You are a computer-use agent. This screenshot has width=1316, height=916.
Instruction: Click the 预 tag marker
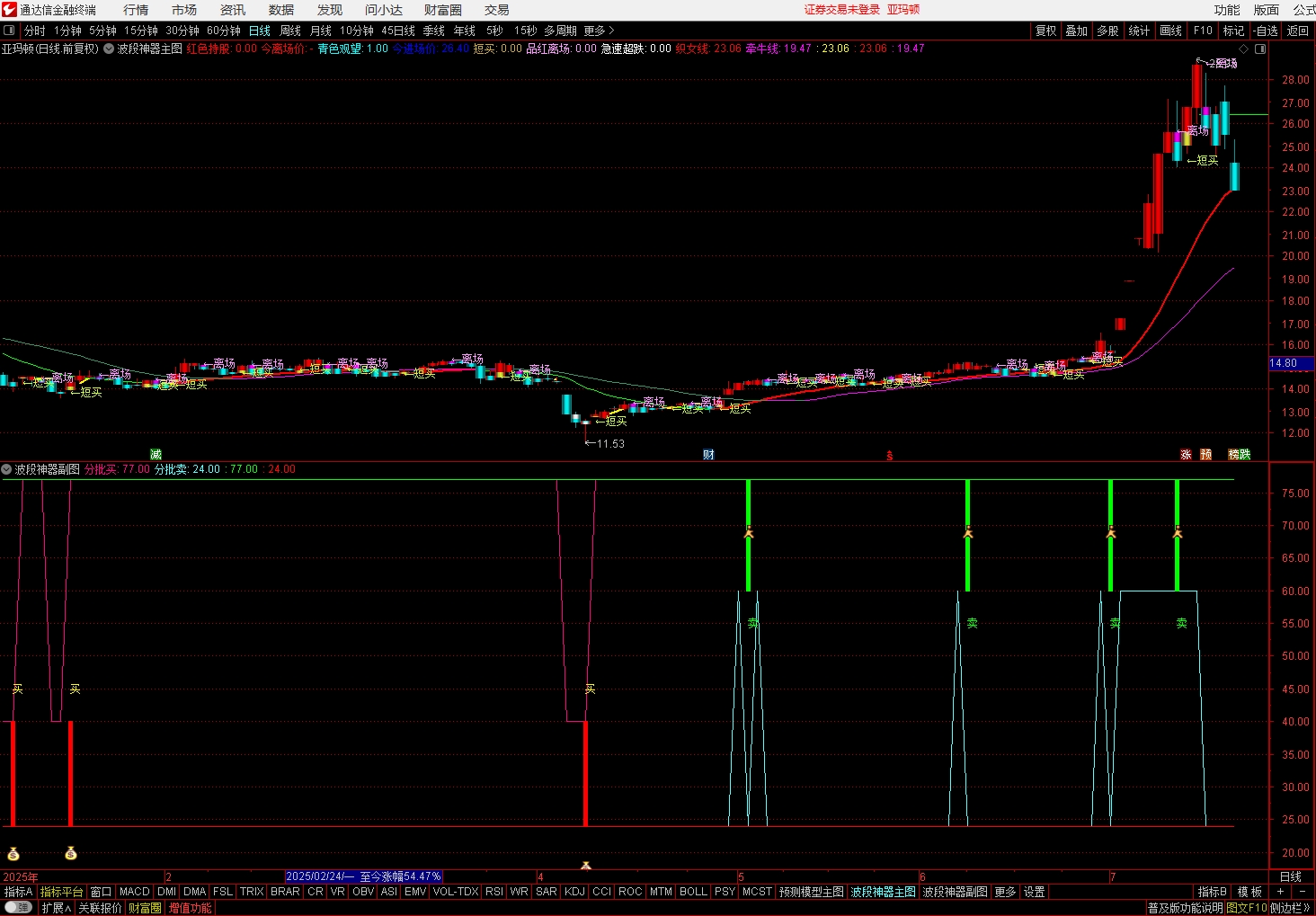[x=1206, y=455]
